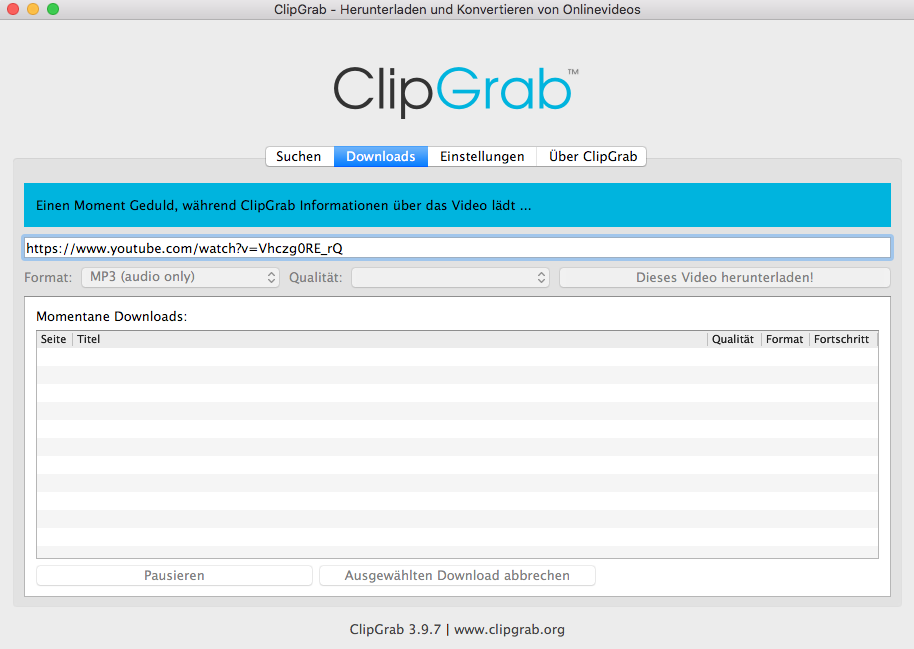Screen dimensions: 914x649
Task: Click the Momentane Downloads label
Action: tap(111, 317)
